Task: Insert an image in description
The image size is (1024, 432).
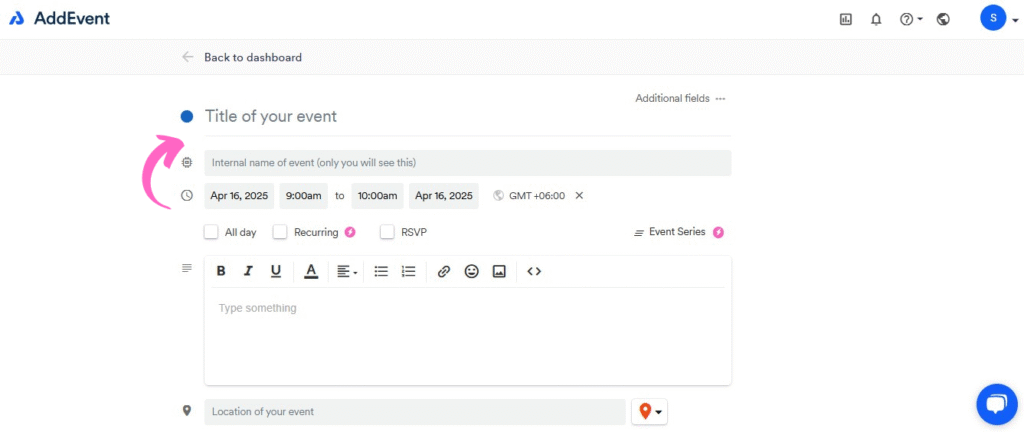Action: 499,271
